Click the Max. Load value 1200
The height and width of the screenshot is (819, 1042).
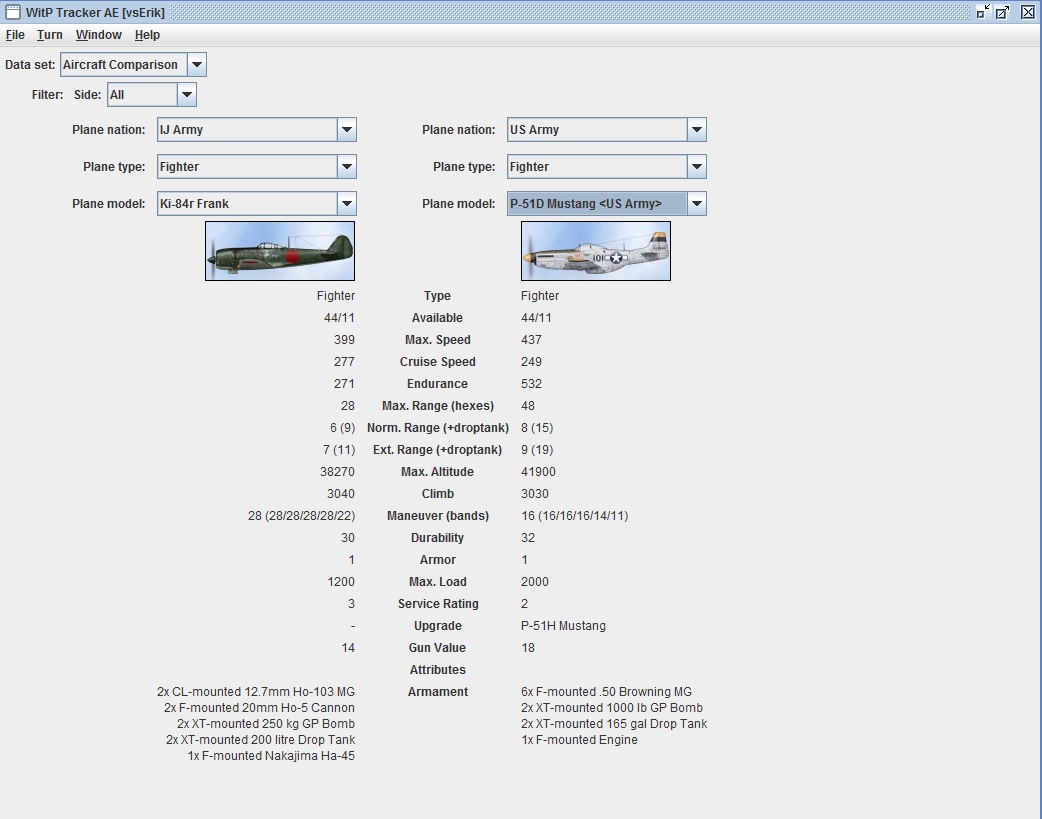pos(341,582)
